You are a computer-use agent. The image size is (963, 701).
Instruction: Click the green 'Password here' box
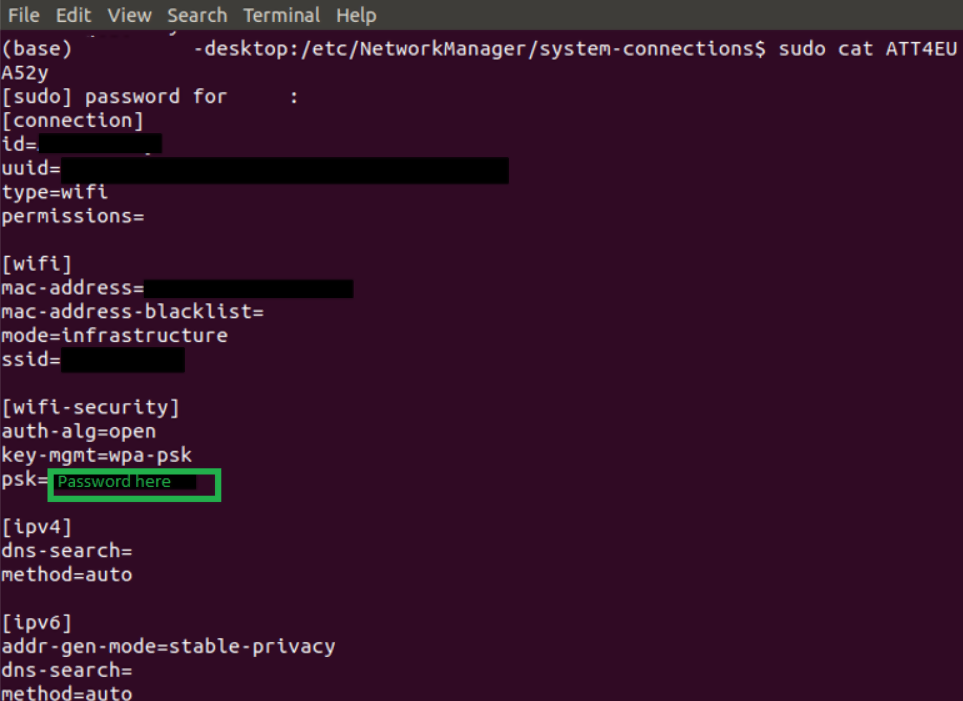pos(134,483)
